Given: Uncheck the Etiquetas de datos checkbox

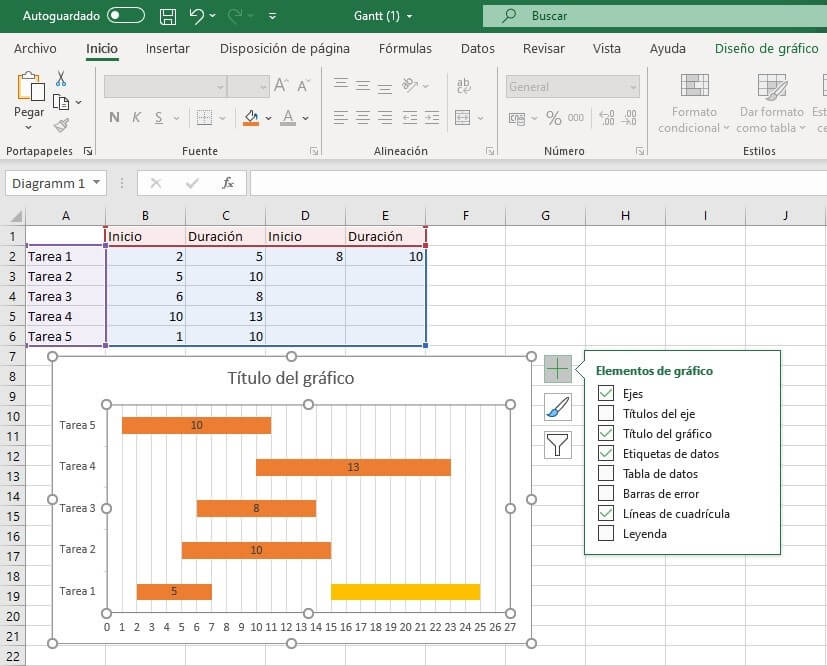Looking at the screenshot, I should pos(606,453).
